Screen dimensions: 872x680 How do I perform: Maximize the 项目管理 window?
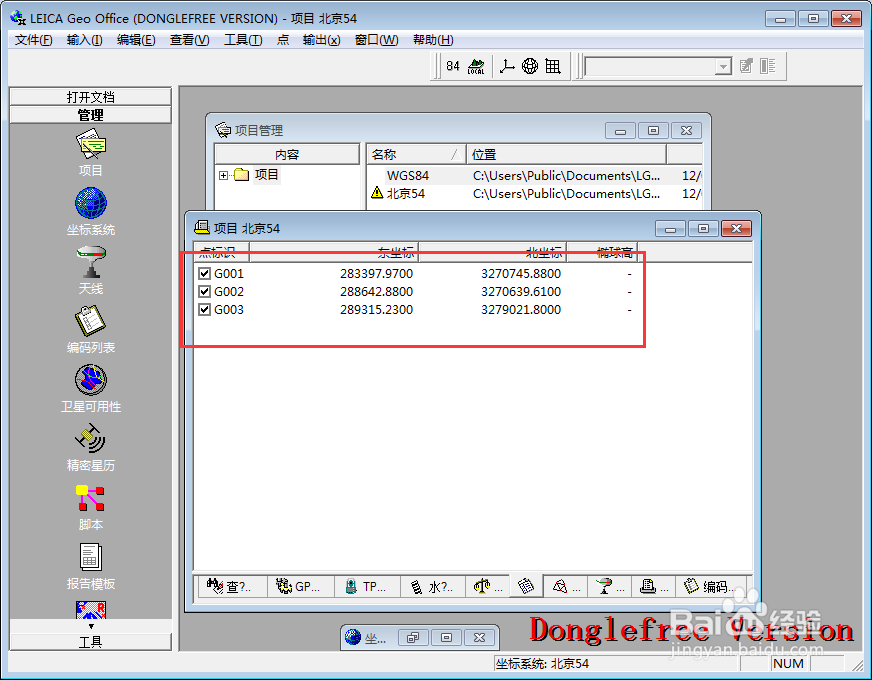tap(653, 131)
